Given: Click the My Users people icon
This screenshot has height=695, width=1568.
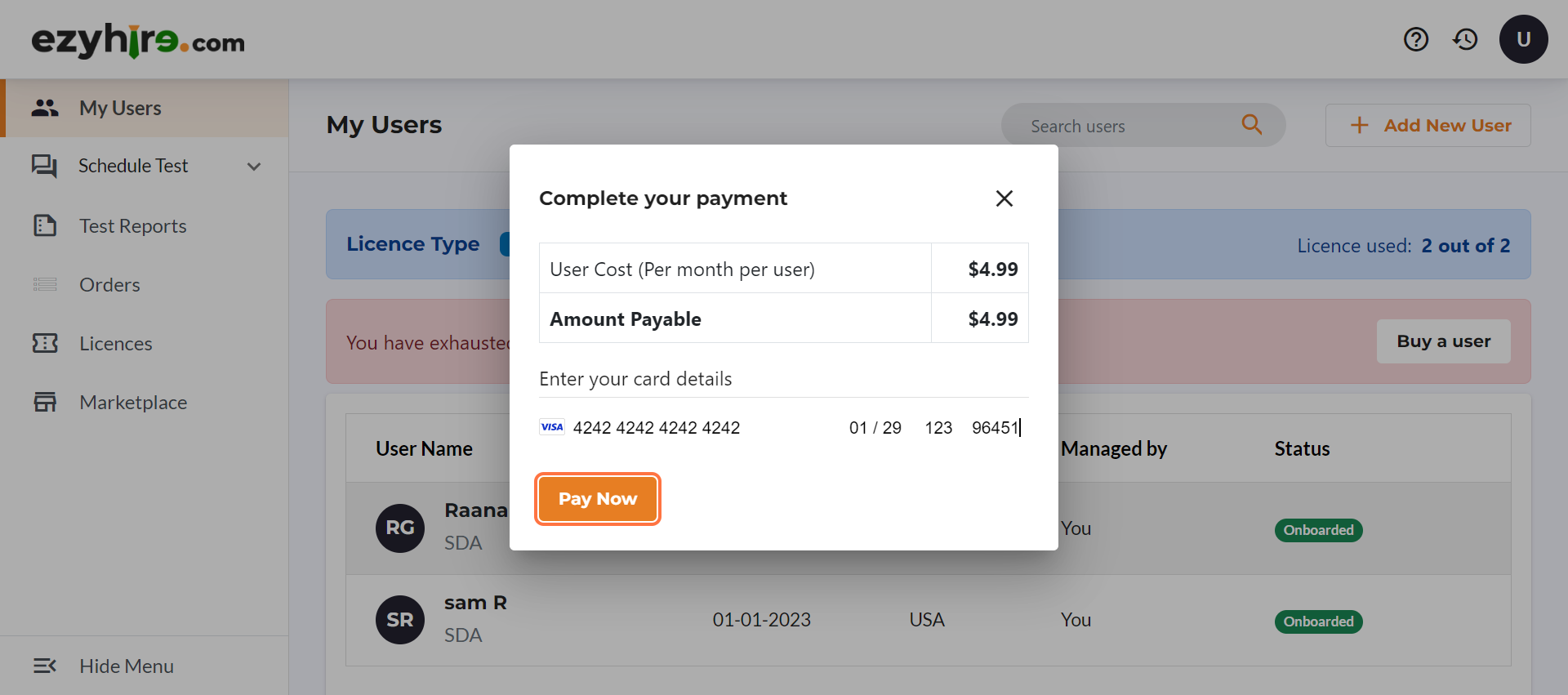Looking at the screenshot, I should coord(45,108).
